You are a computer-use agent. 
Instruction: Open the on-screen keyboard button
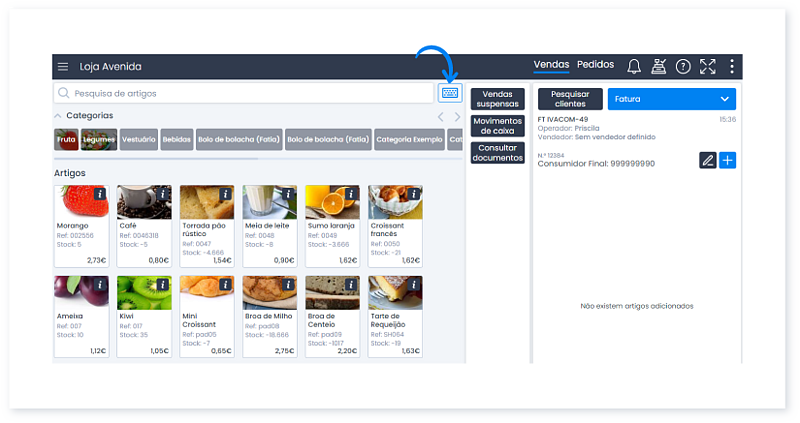pos(450,93)
